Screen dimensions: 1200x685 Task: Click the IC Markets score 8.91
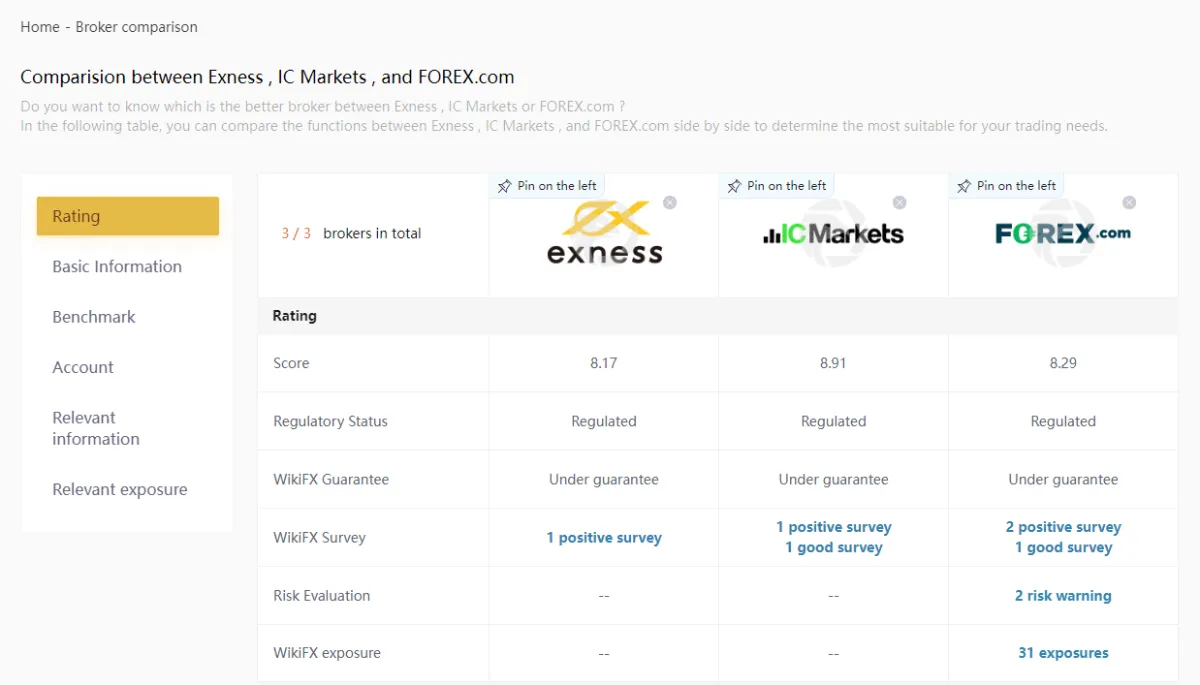point(833,363)
